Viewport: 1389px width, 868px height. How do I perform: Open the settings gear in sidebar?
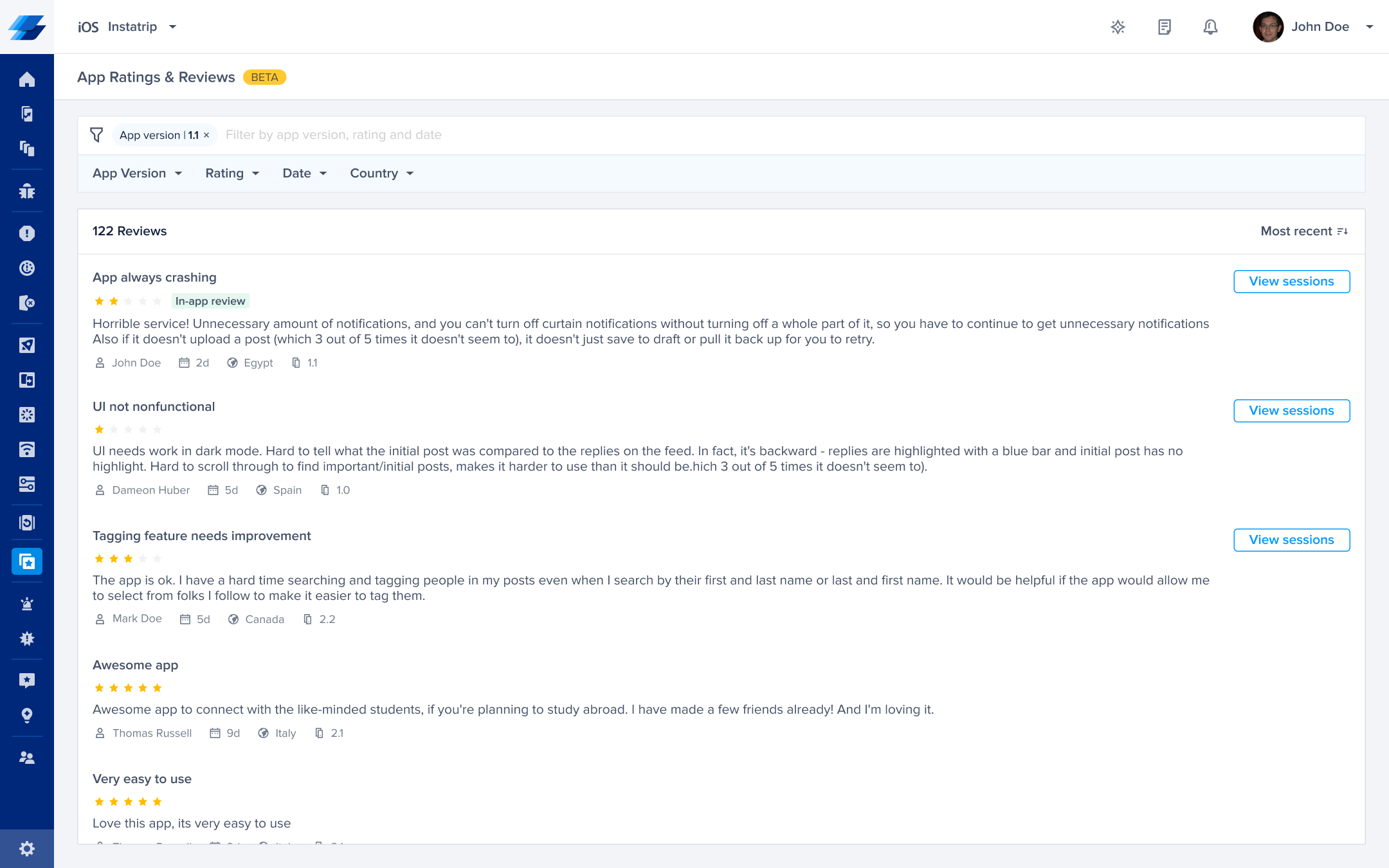[27, 849]
